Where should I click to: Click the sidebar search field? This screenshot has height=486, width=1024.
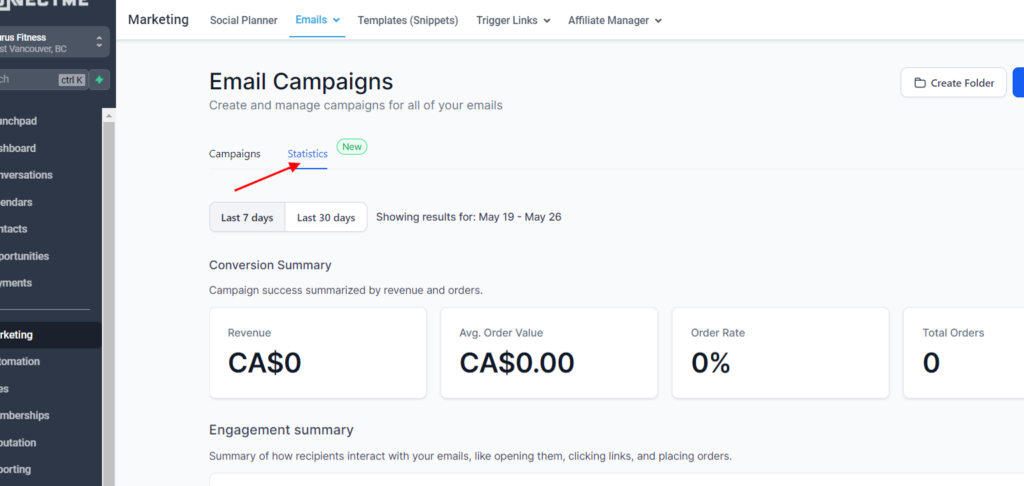pos(43,80)
